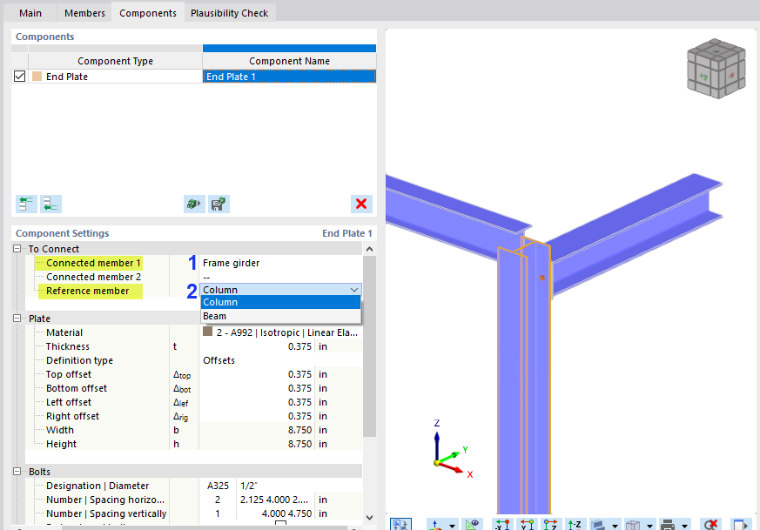760x530 pixels.
Task: Click the coordinate axes display icon
Action: 435,525
